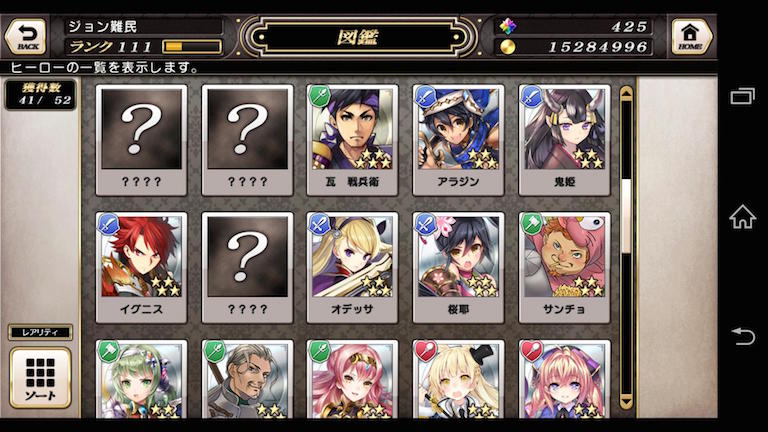Open the オデッサ hero card
This screenshot has height=432, width=768.
[352, 268]
